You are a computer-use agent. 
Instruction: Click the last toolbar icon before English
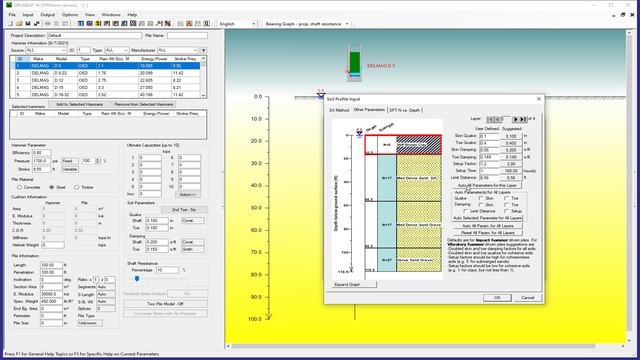pos(207,24)
